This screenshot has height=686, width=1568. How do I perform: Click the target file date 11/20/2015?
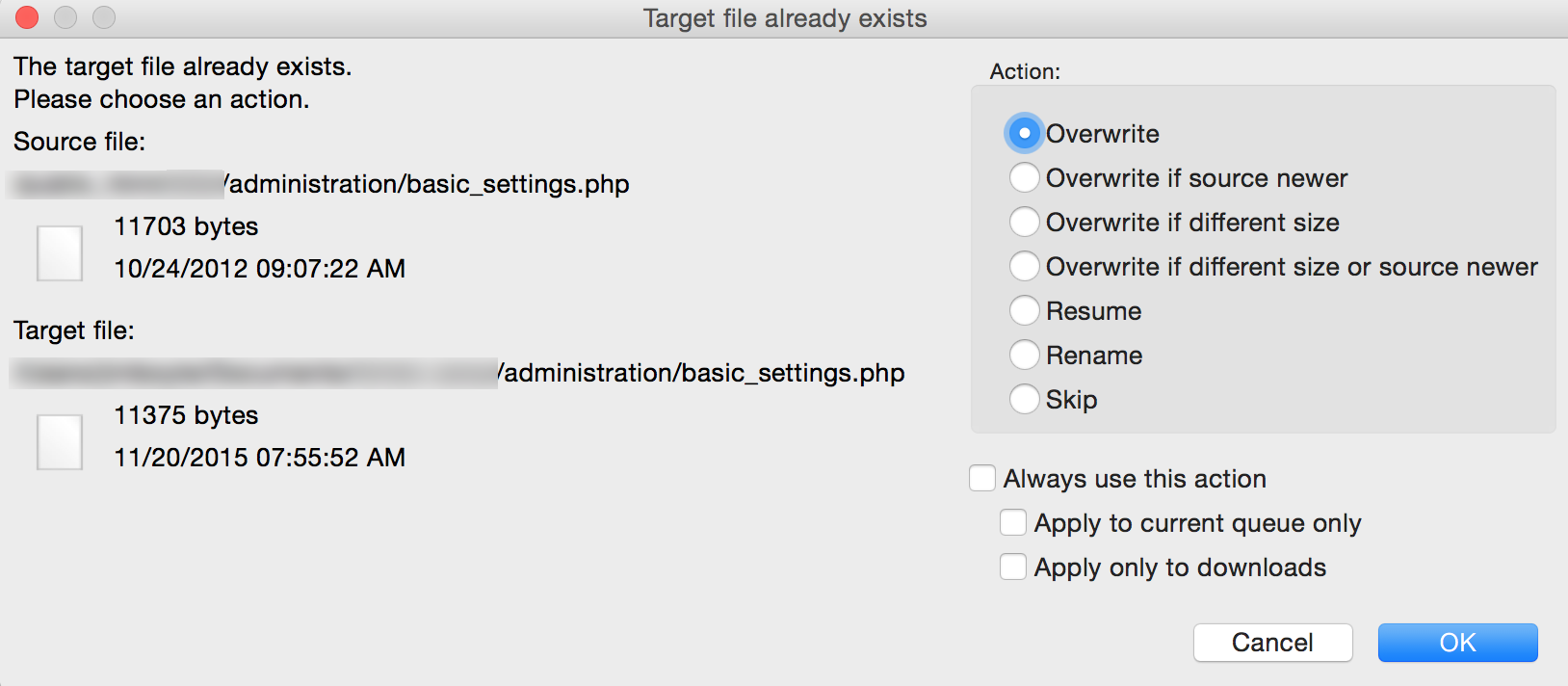tap(259, 458)
